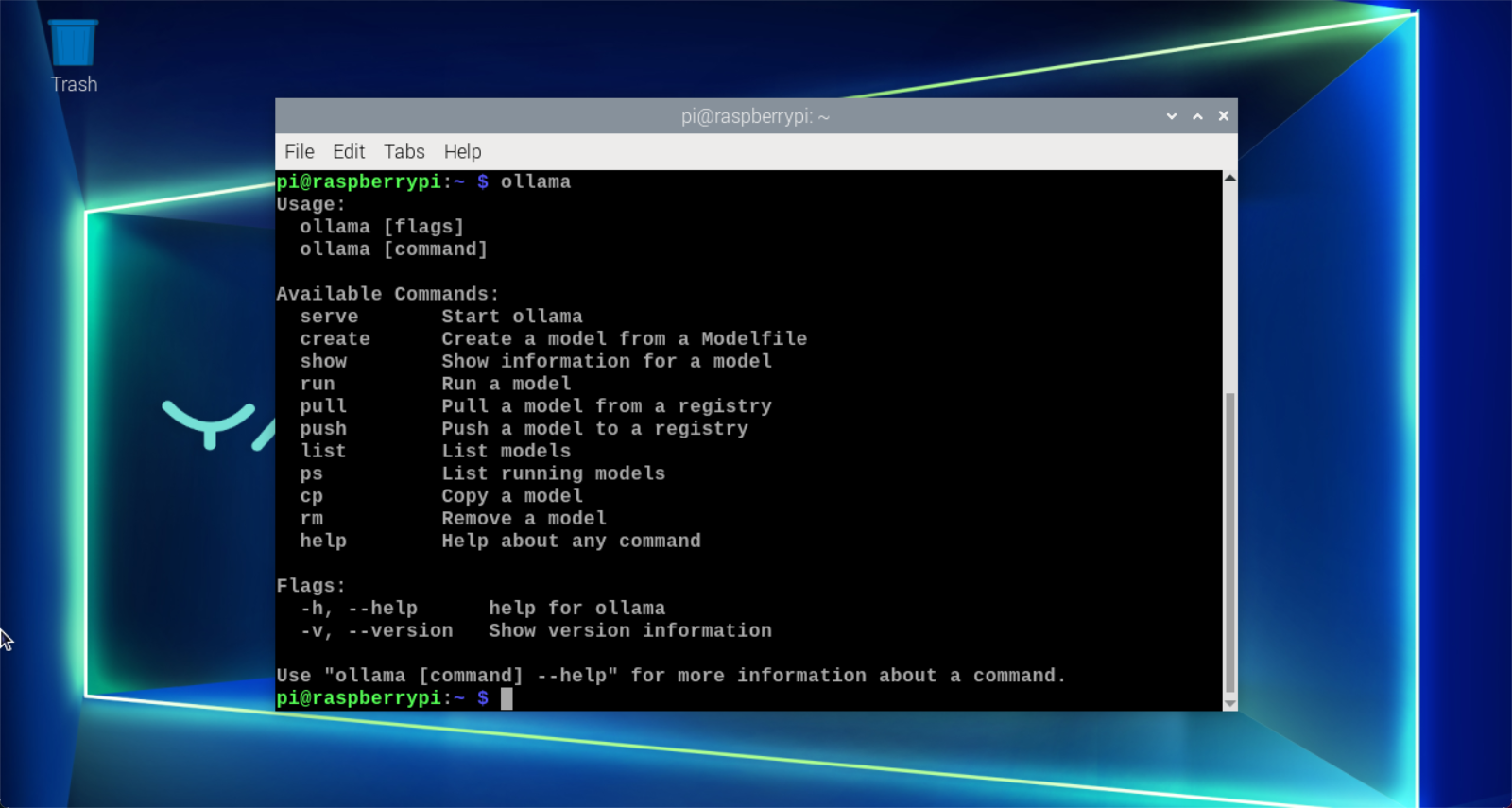Click 'List running models' text
This screenshot has width=1512, height=808.
[554, 474]
